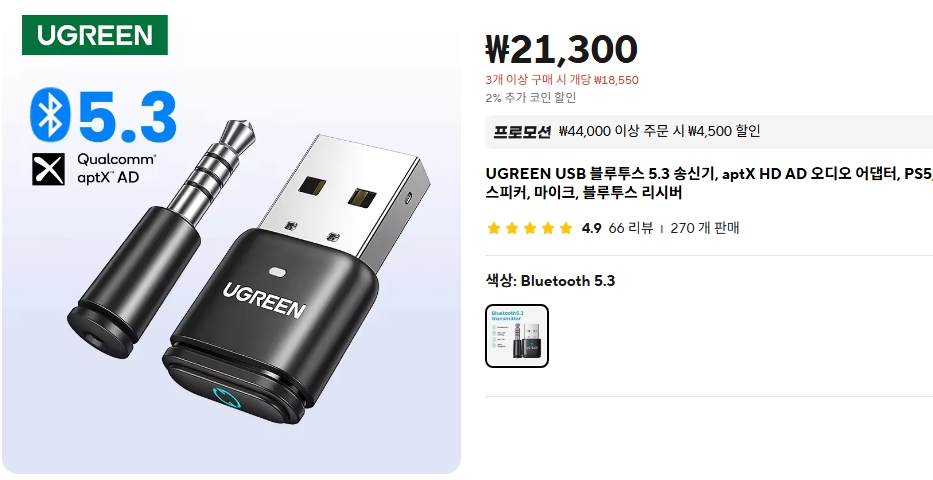Screen dimensions: 933x480
Task: Click the 4.9 rating score
Action: [x=591, y=228]
